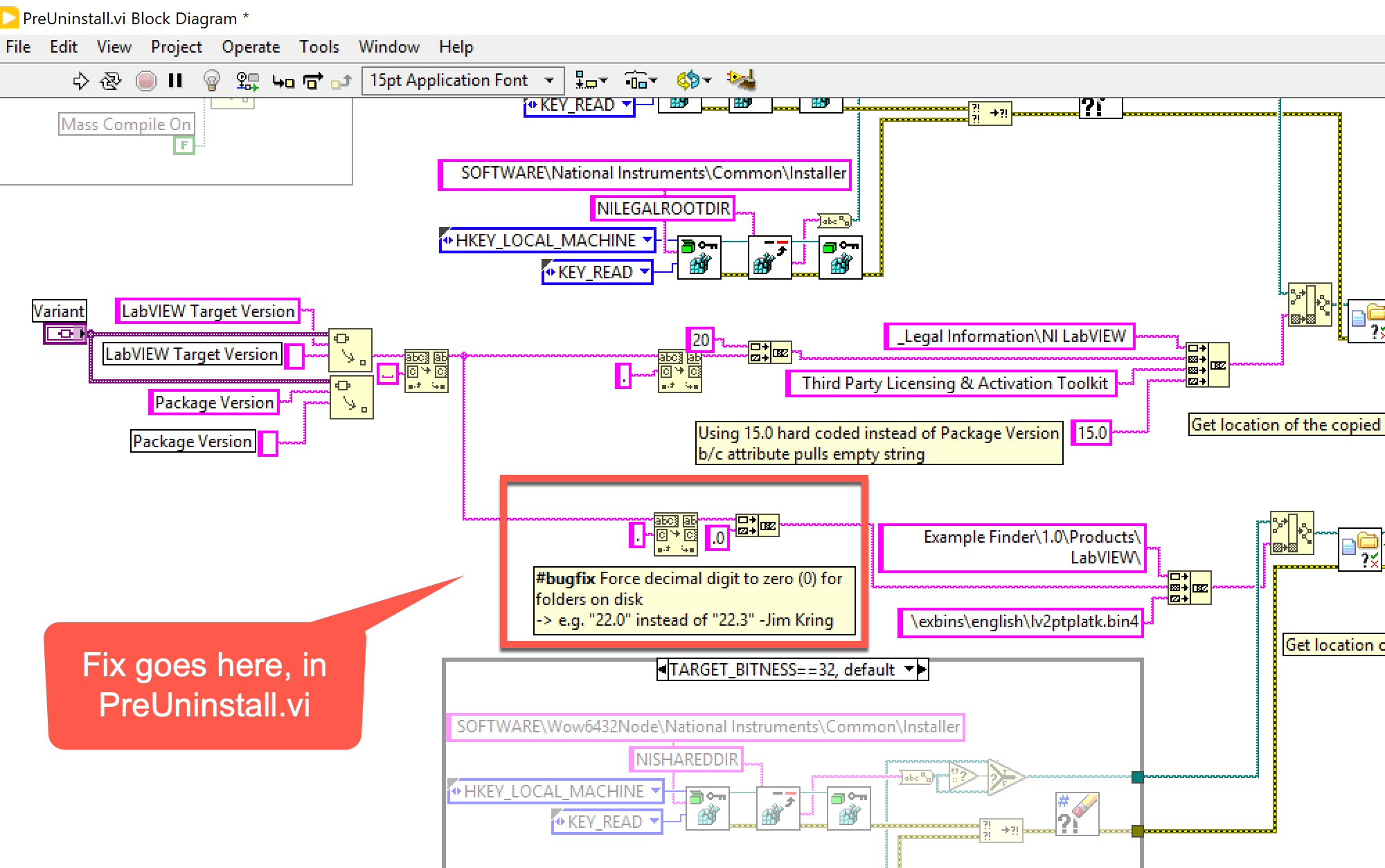Click the Step Into icon
The image size is (1385, 868).
tap(282, 80)
